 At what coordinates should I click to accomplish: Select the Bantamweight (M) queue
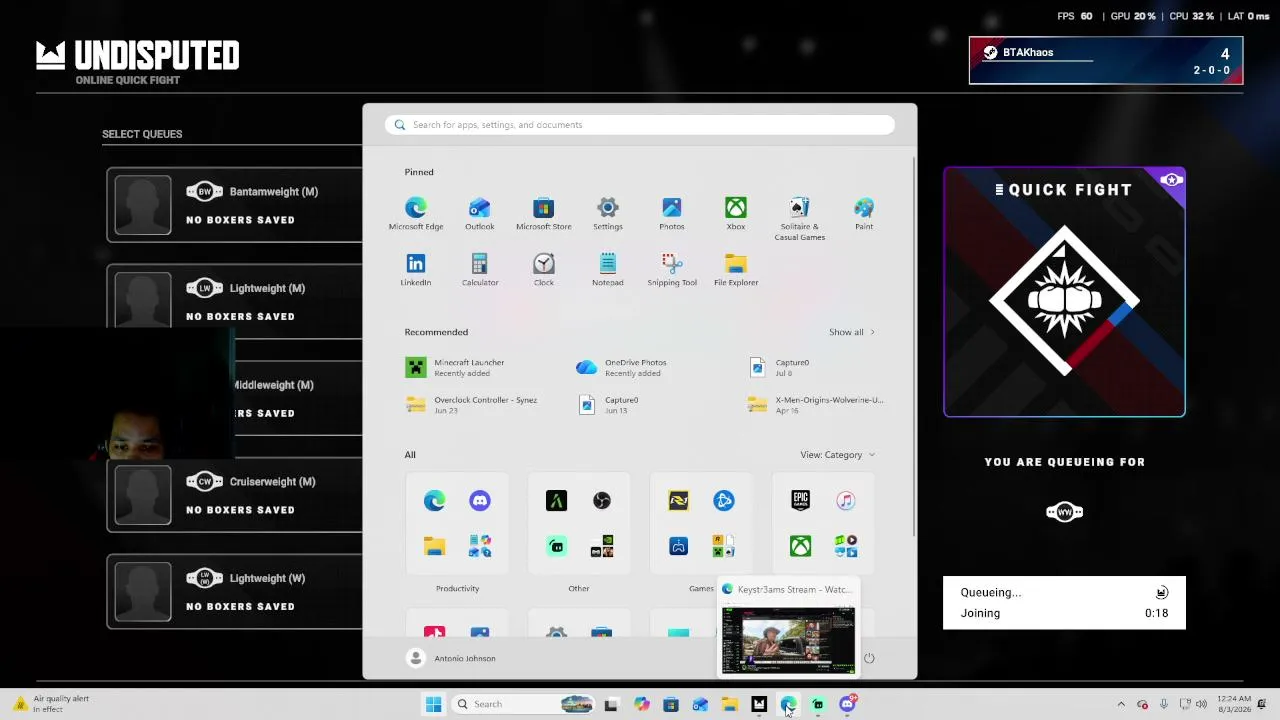(x=235, y=205)
